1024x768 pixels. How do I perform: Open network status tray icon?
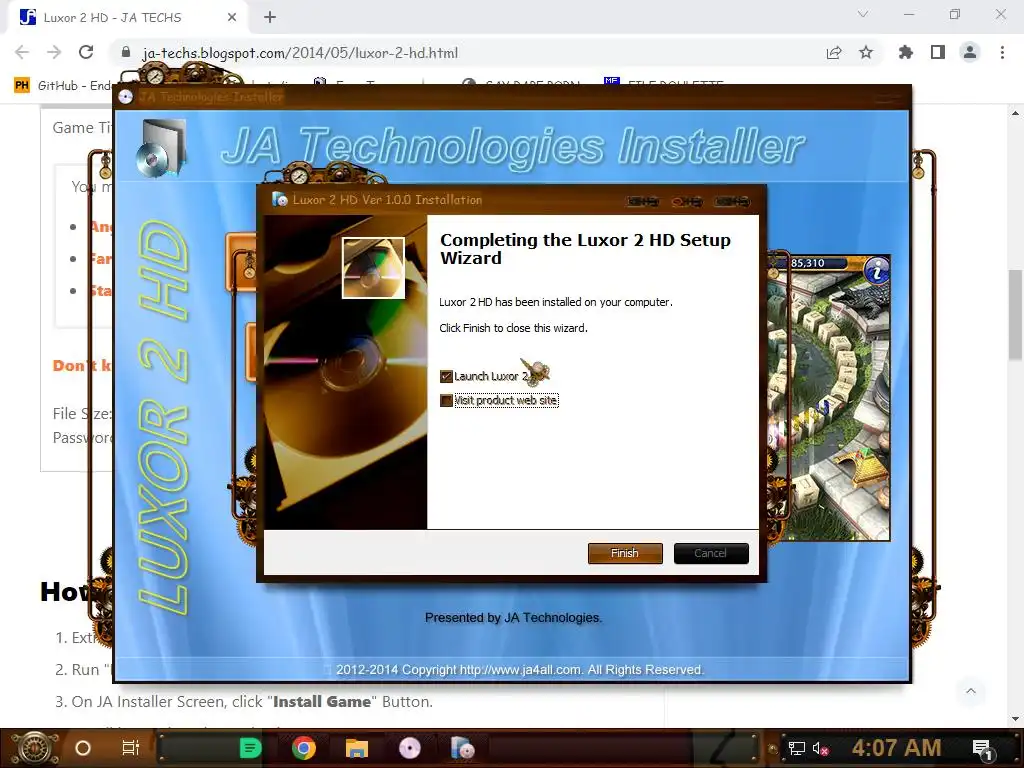click(797, 748)
